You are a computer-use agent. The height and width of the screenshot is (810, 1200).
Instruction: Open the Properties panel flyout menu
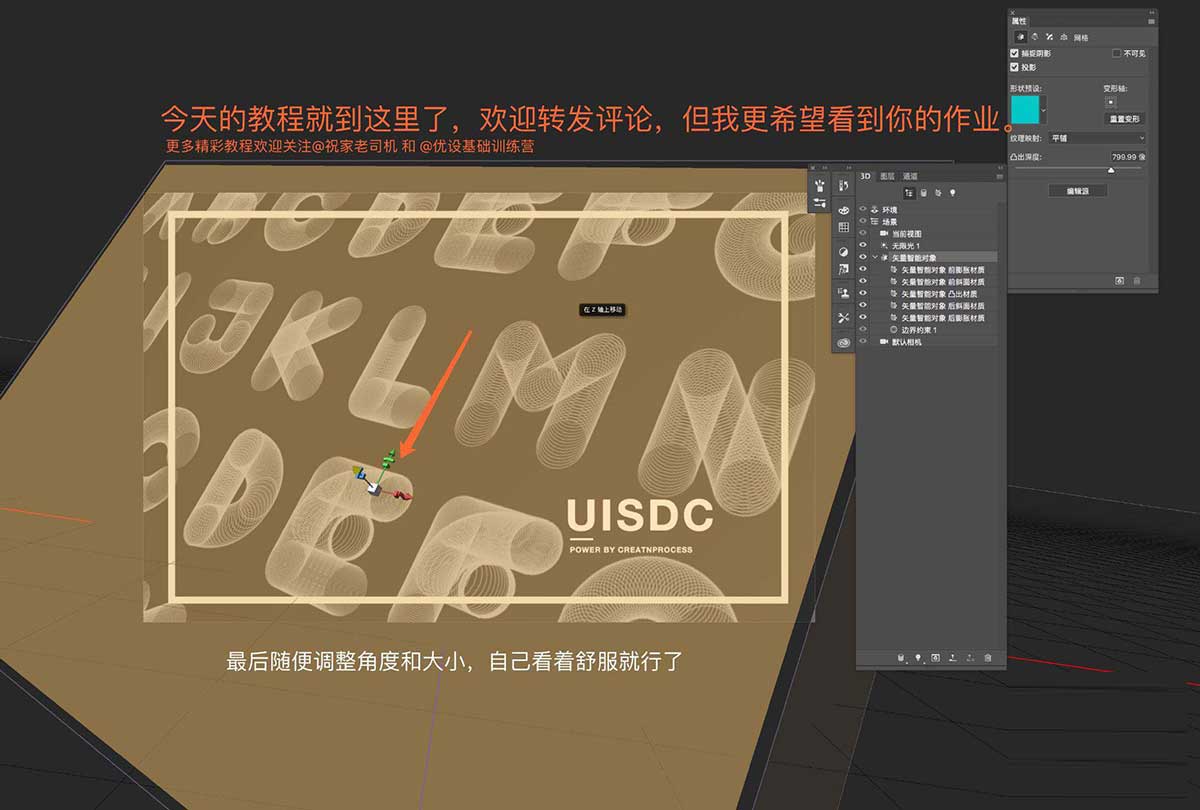pyautogui.click(x=1151, y=21)
